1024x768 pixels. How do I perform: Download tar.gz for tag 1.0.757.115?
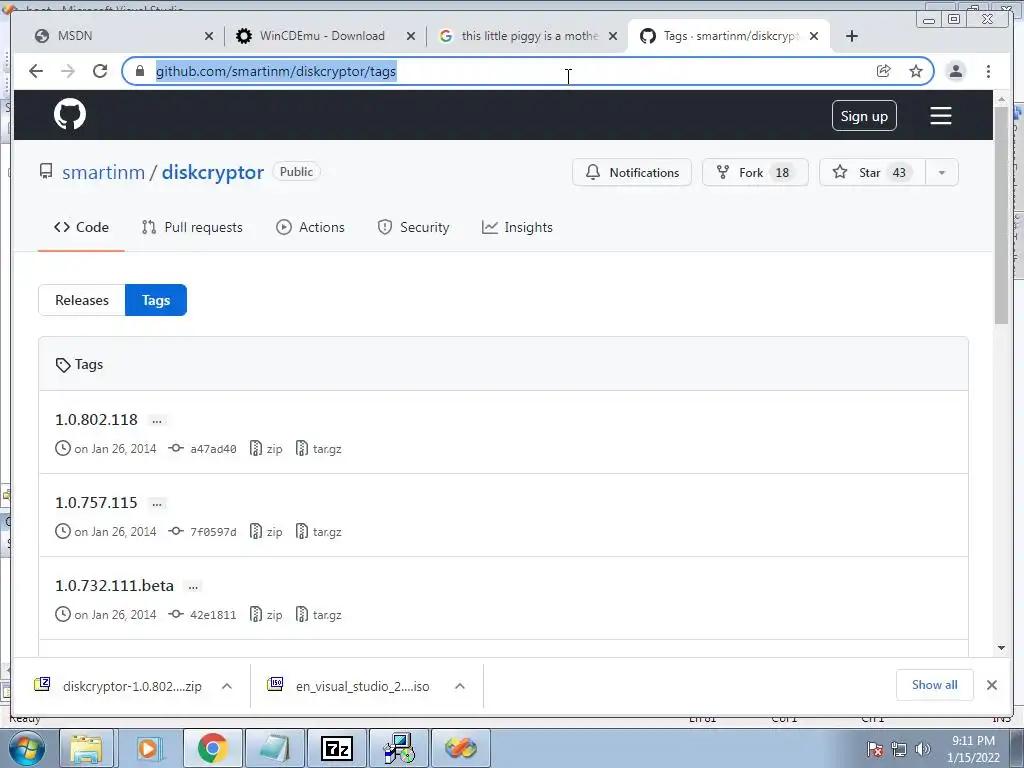(x=319, y=532)
